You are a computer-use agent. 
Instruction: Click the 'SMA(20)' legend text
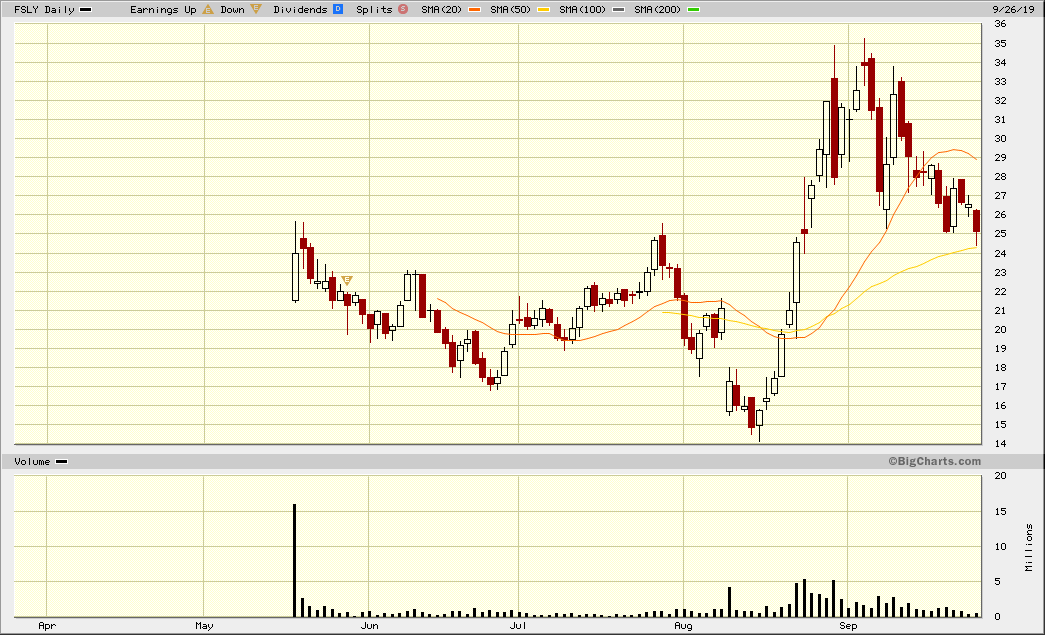(x=441, y=9)
